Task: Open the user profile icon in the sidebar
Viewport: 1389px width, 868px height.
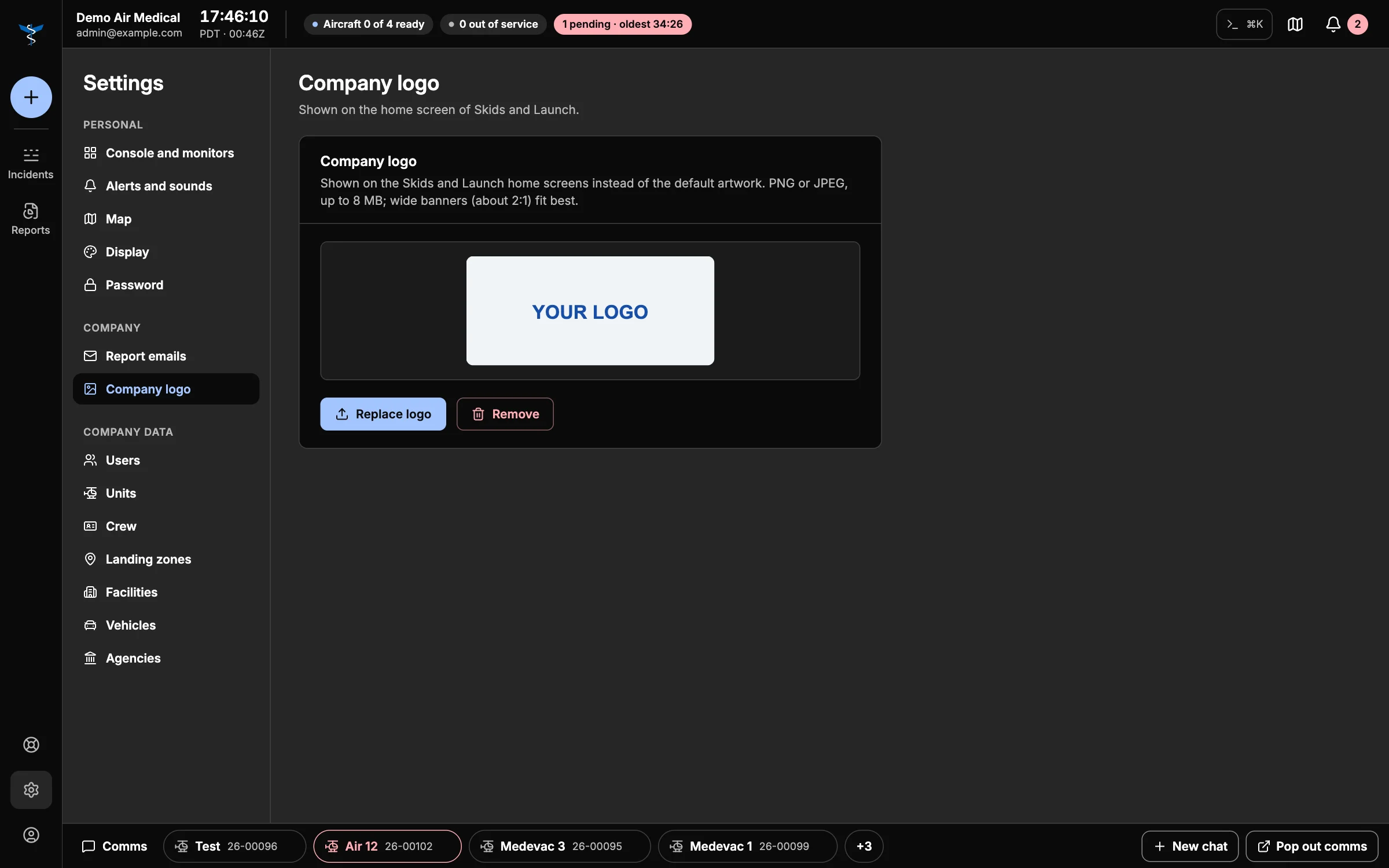Action: point(31,835)
